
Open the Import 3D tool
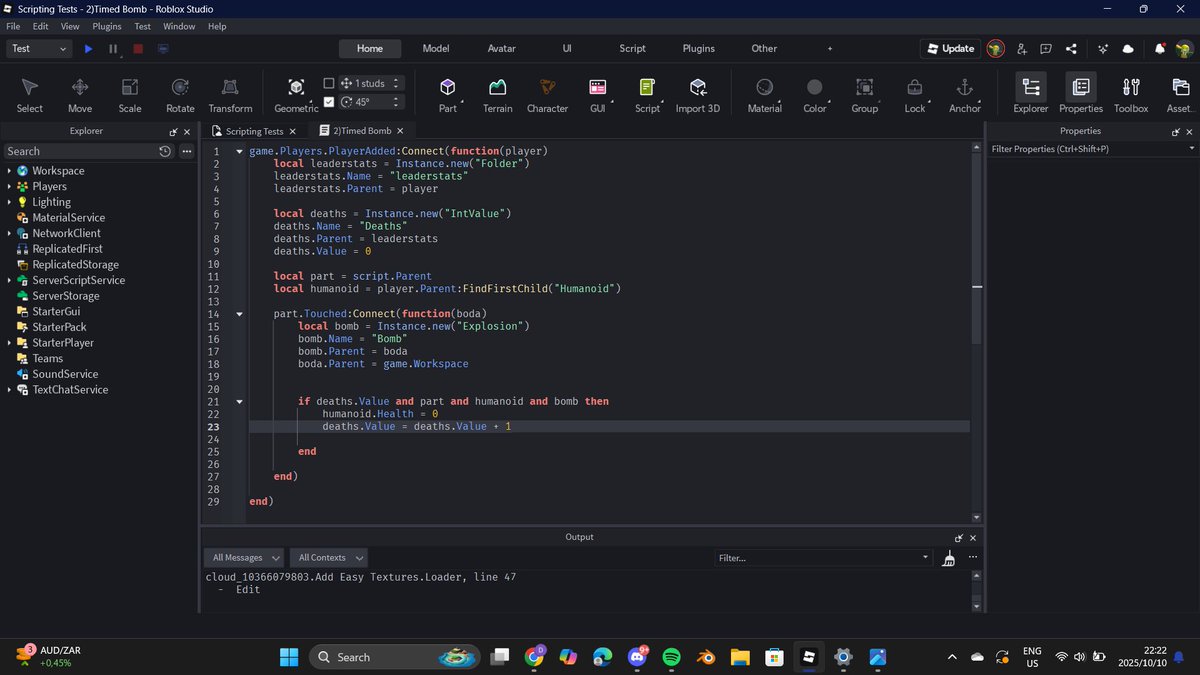pos(698,95)
